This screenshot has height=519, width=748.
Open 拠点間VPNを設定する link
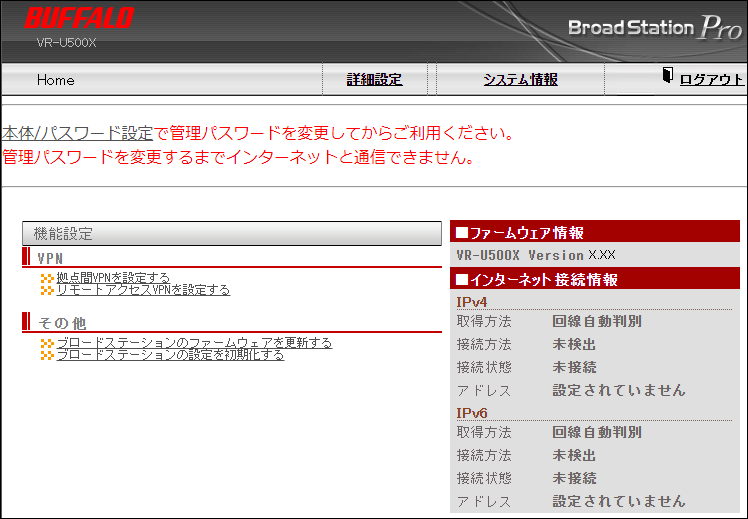(113, 278)
